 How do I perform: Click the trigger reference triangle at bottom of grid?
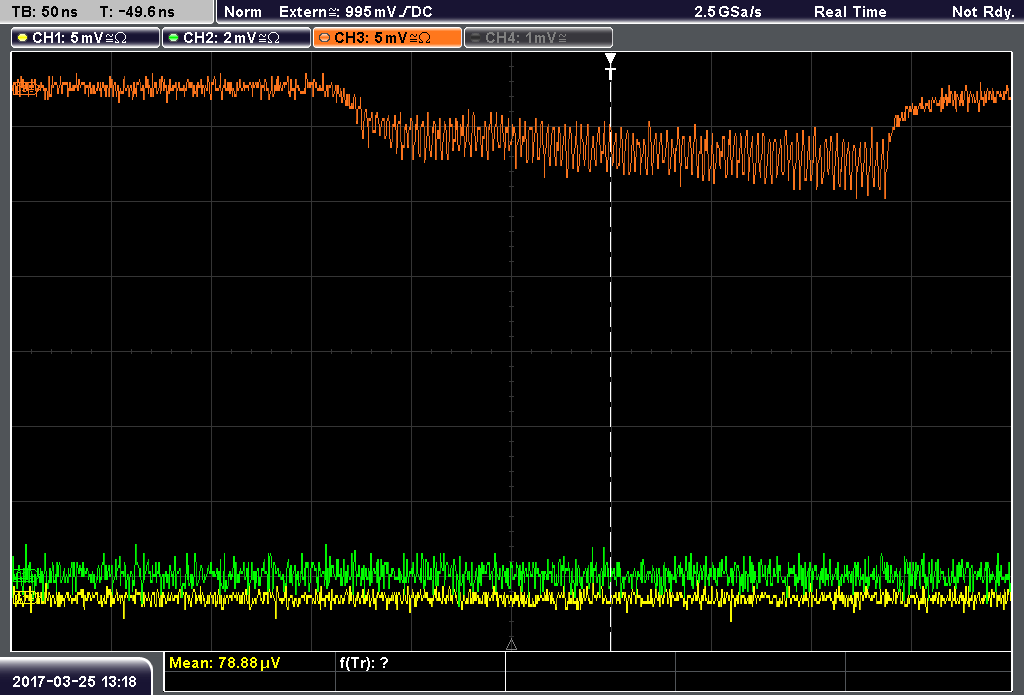(x=511, y=645)
